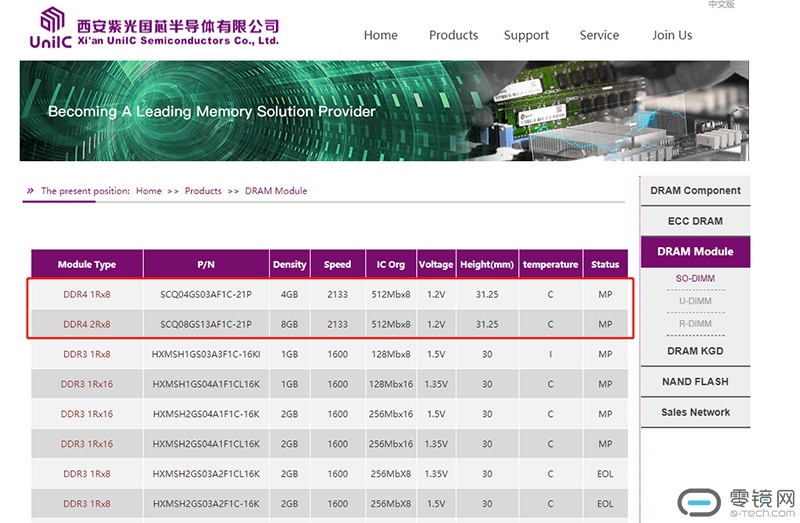
Task: Open NAND FLASH sidebar category
Action: coord(695,382)
